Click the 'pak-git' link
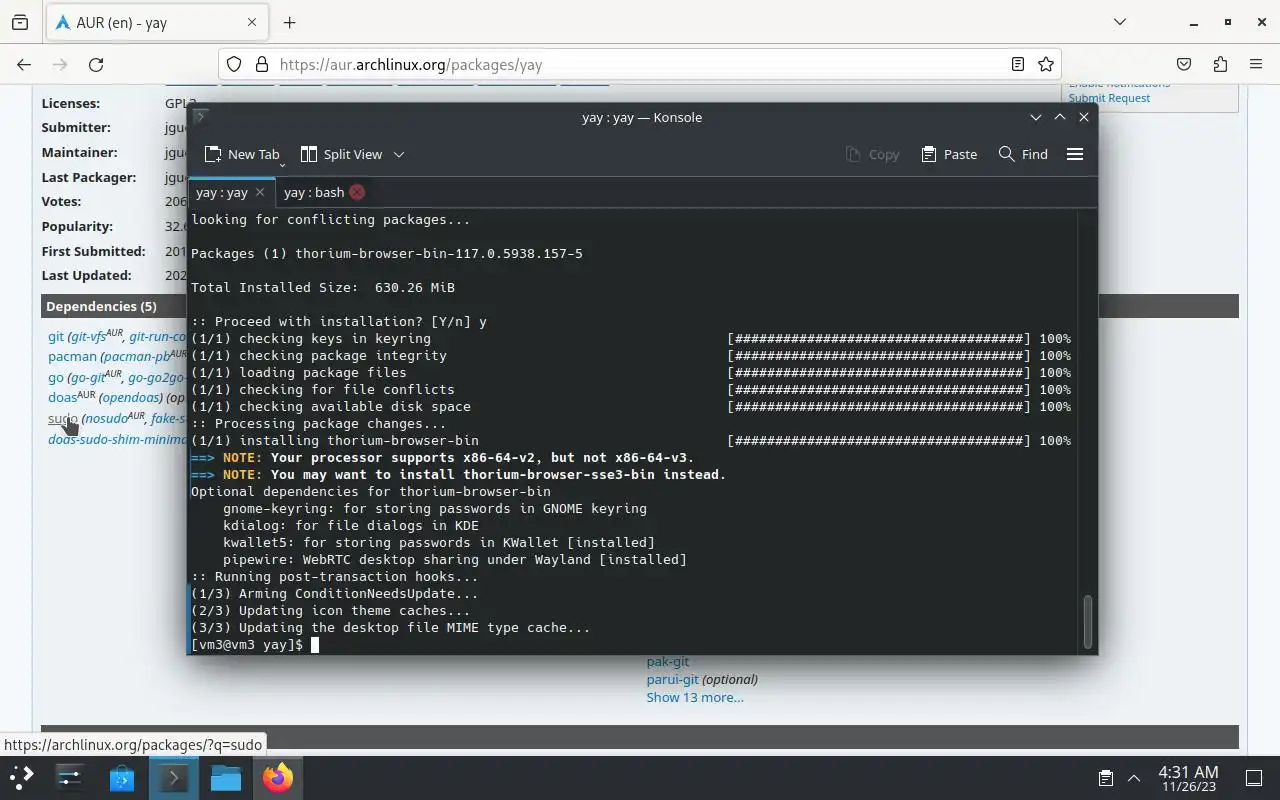 coord(667,661)
